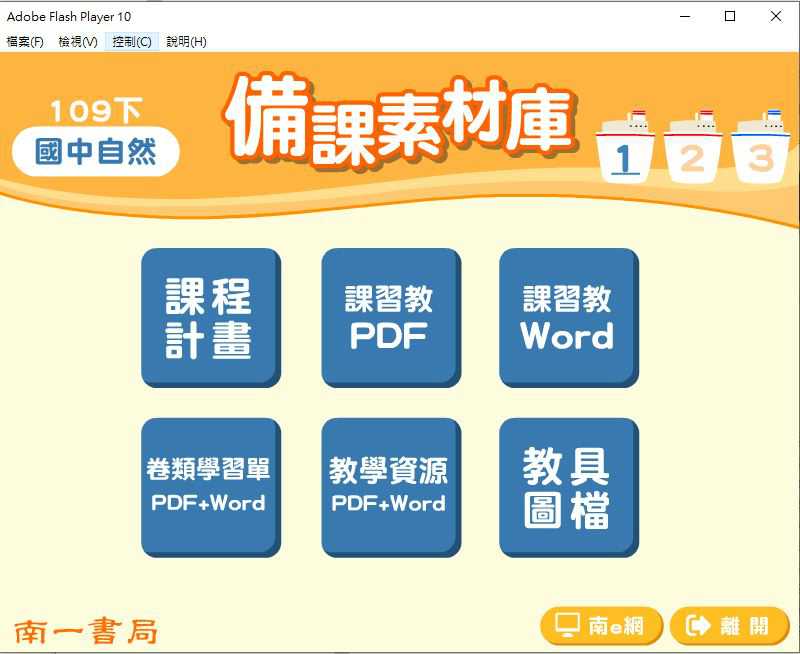800x654 pixels.
Task: Minimize the Flash Player window
Action: (x=685, y=16)
